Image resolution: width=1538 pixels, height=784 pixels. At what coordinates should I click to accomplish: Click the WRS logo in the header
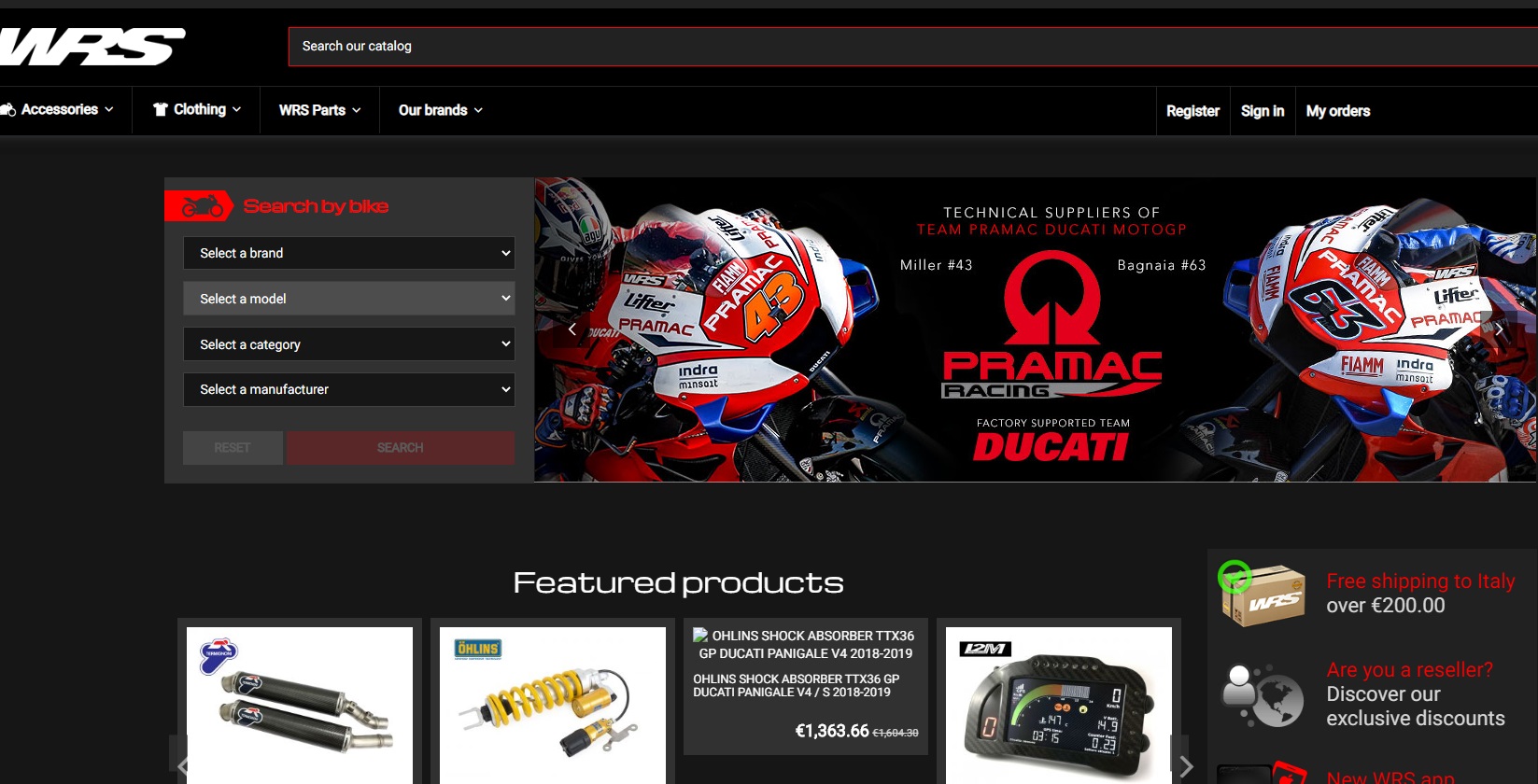[x=92, y=47]
